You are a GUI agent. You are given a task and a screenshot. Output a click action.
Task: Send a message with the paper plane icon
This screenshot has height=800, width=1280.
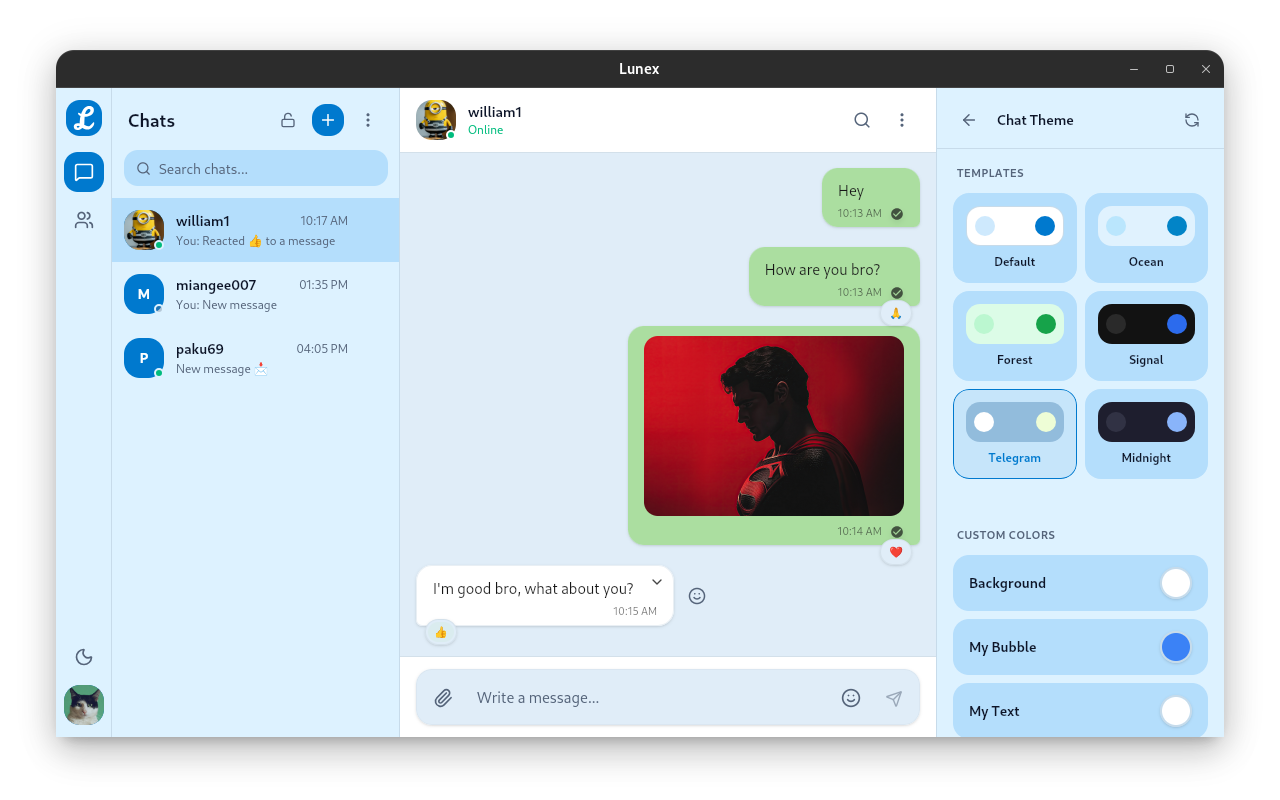click(x=895, y=697)
